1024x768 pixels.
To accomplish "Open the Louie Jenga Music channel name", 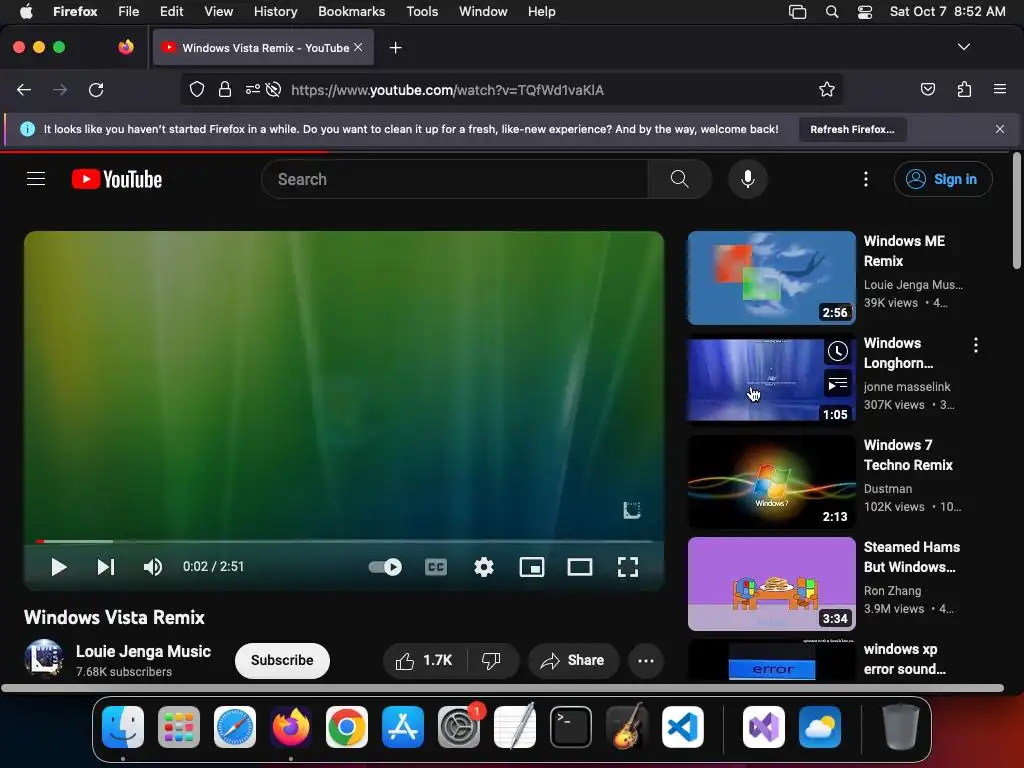I will 143,651.
